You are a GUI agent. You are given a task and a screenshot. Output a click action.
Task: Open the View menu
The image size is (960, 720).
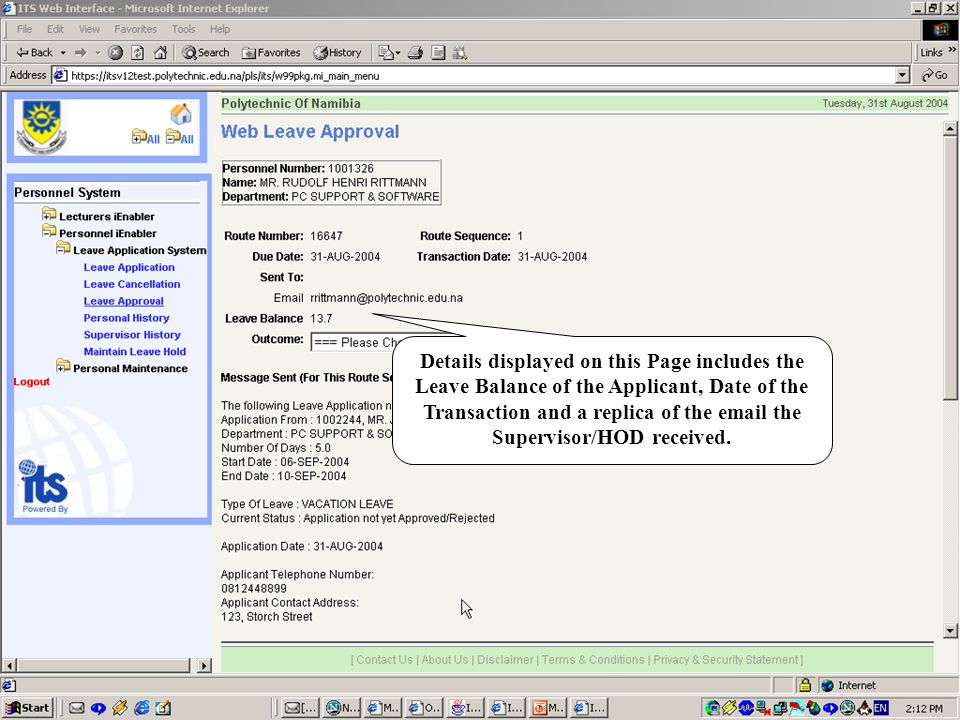point(89,29)
